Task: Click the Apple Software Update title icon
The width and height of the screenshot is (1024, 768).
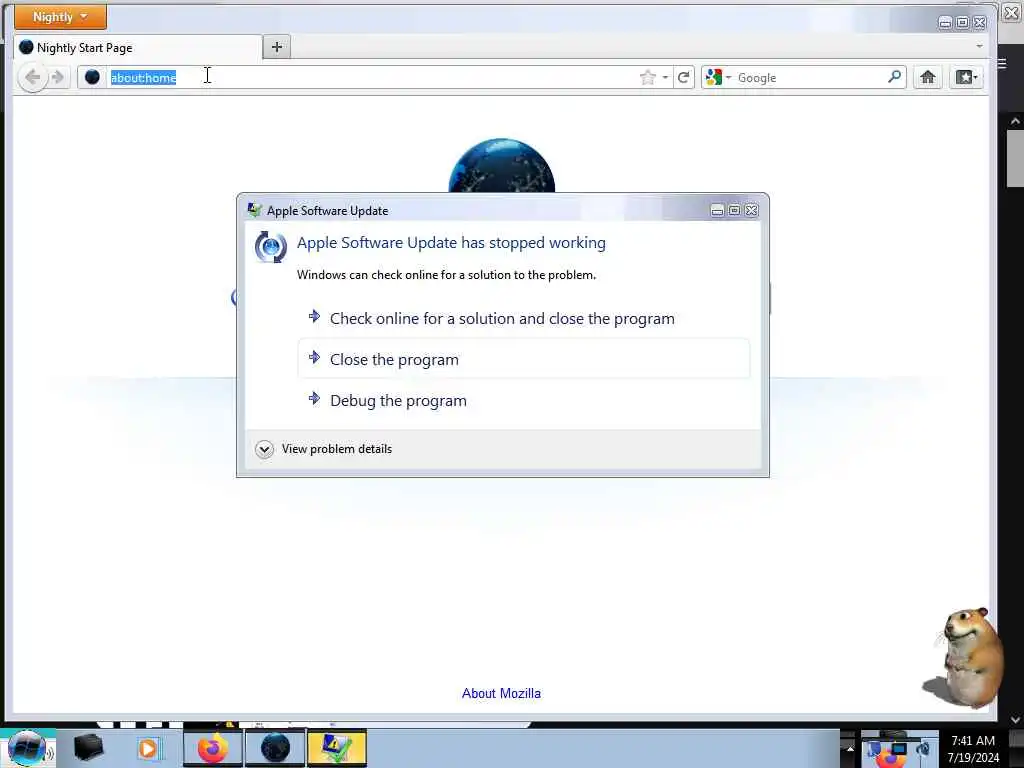Action: 255,210
